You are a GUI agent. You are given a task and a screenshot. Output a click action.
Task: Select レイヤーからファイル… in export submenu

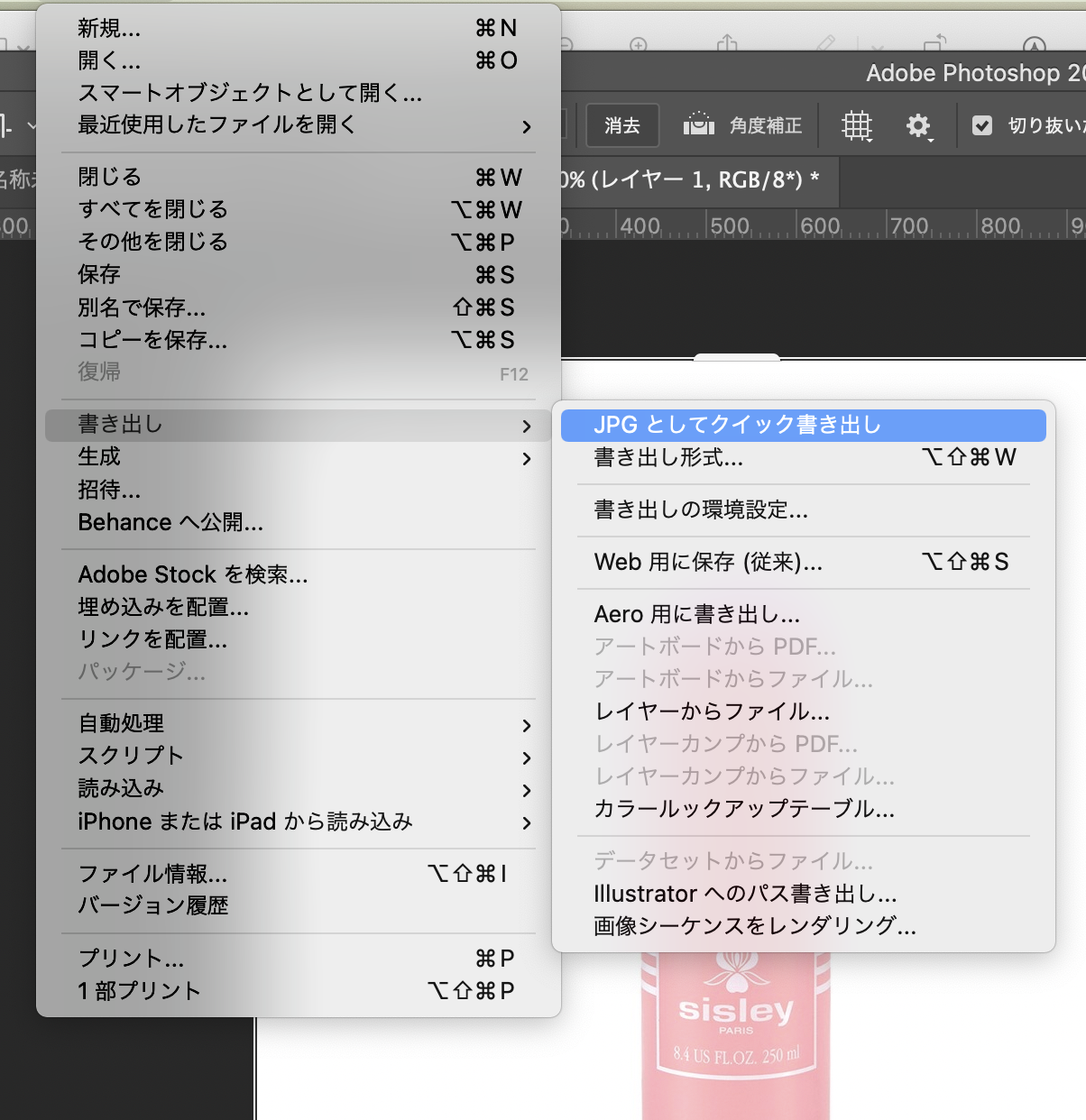712,711
